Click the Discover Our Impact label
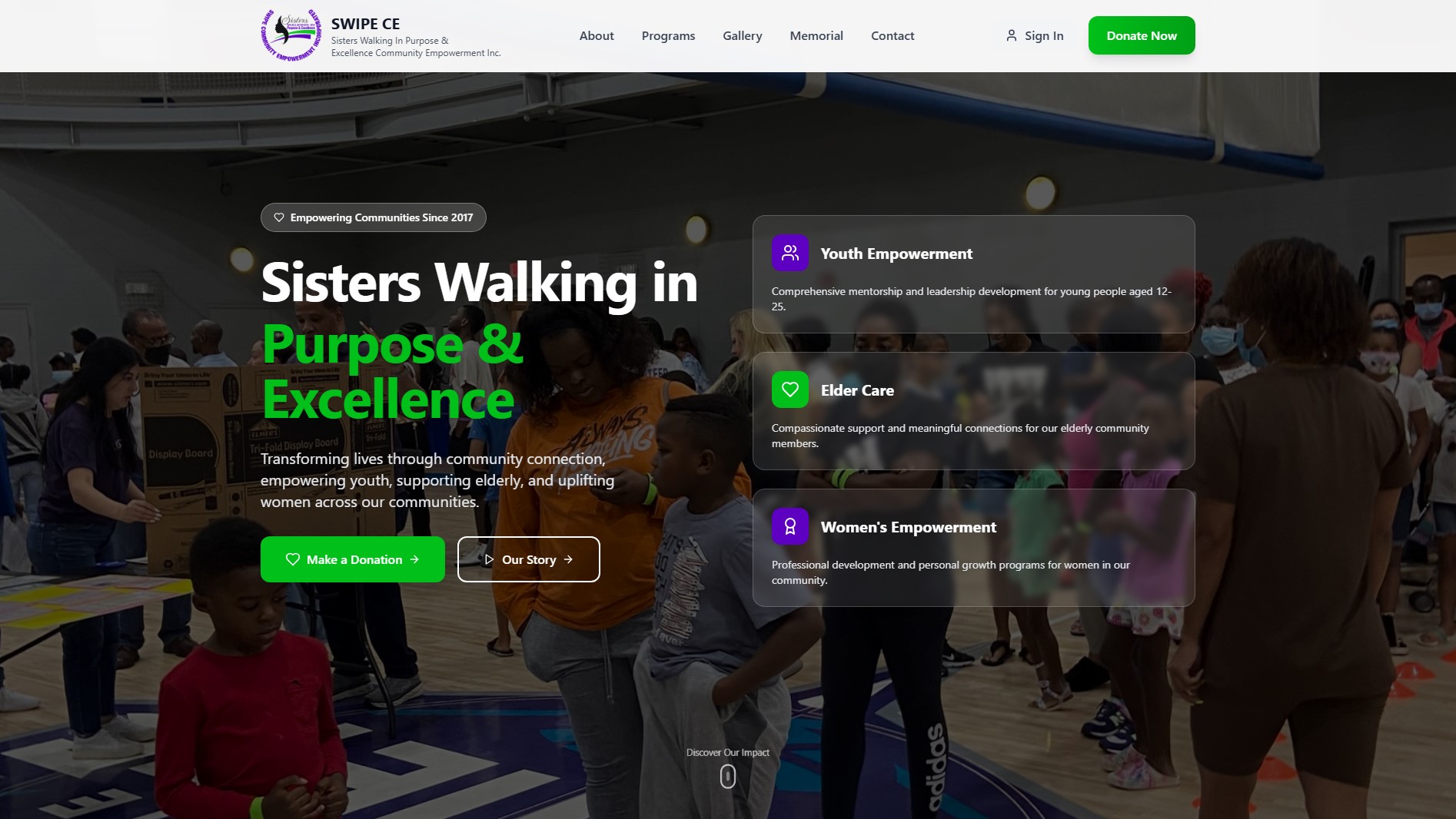This screenshot has width=1456, height=819. [727, 752]
